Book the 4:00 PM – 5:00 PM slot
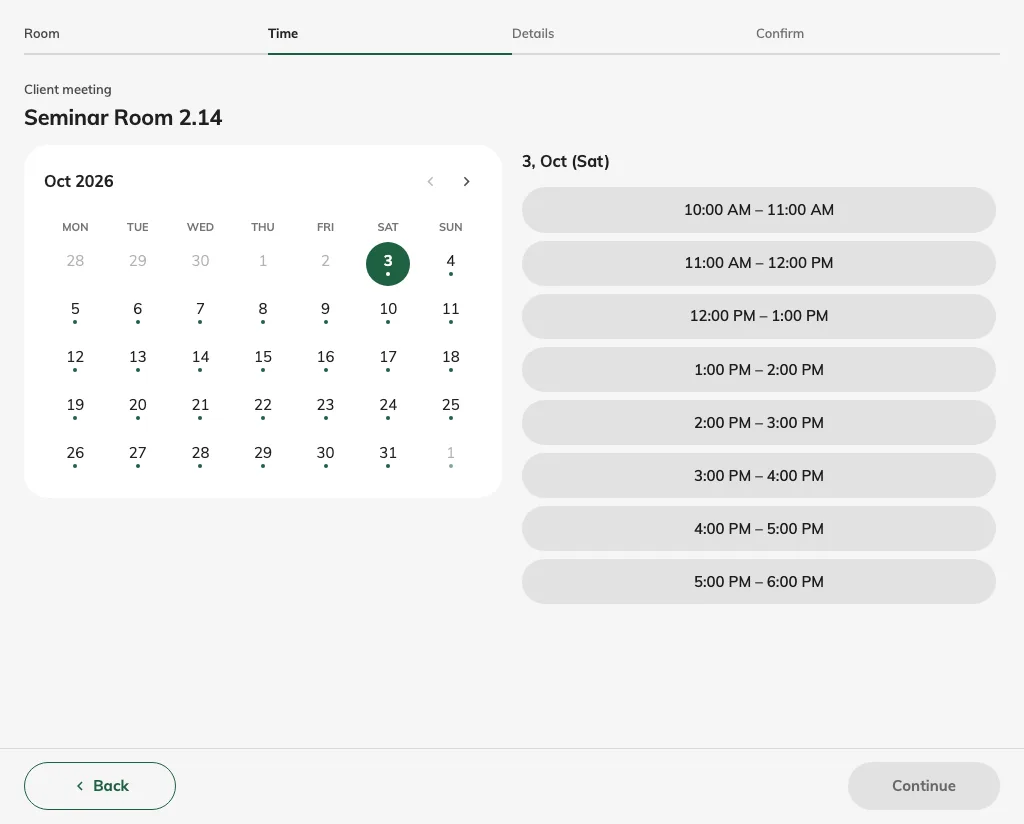 [759, 528]
